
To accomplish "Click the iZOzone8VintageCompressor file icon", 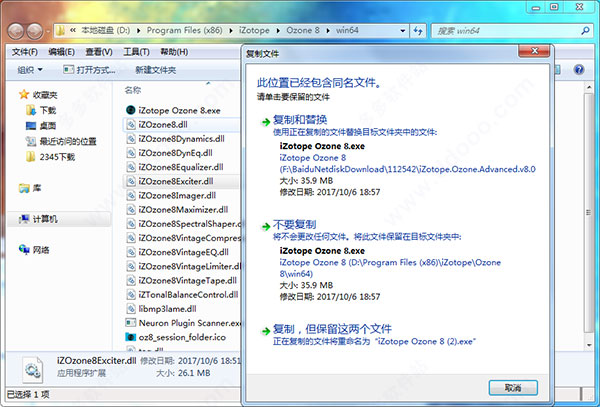I will [131, 238].
